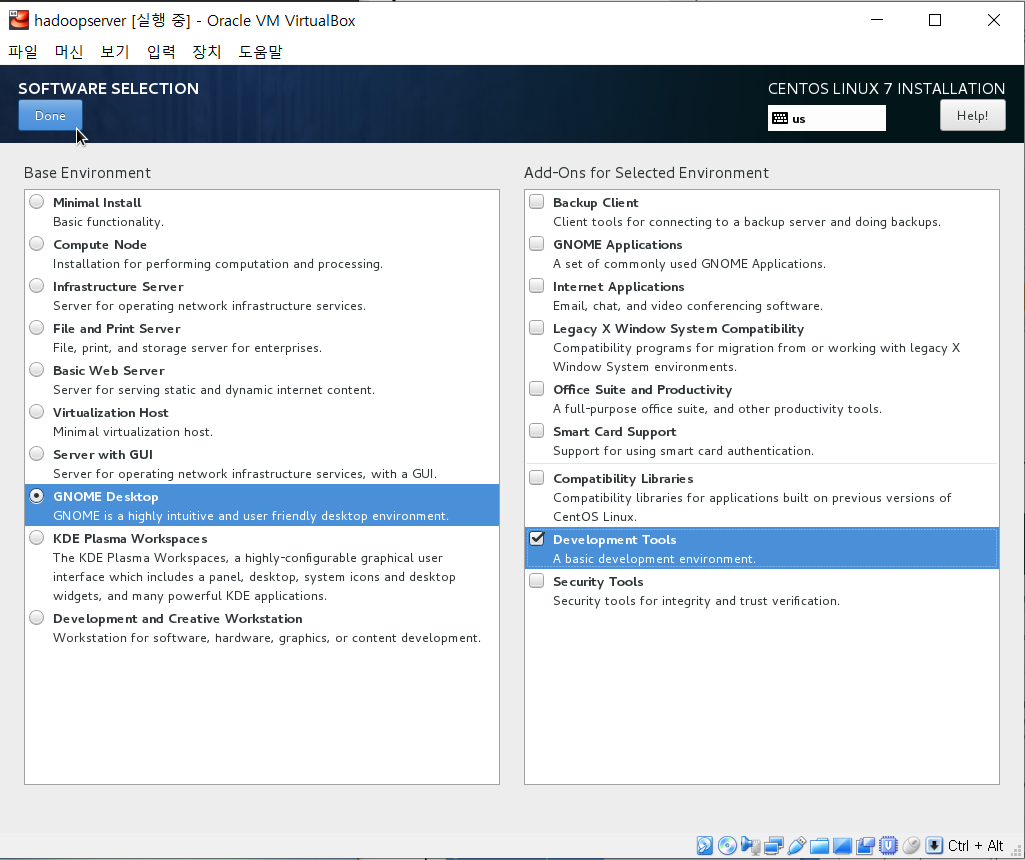The height and width of the screenshot is (860, 1025).
Task: Choose KDE Plasma Workspaces environment
Action: click(37, 538)
